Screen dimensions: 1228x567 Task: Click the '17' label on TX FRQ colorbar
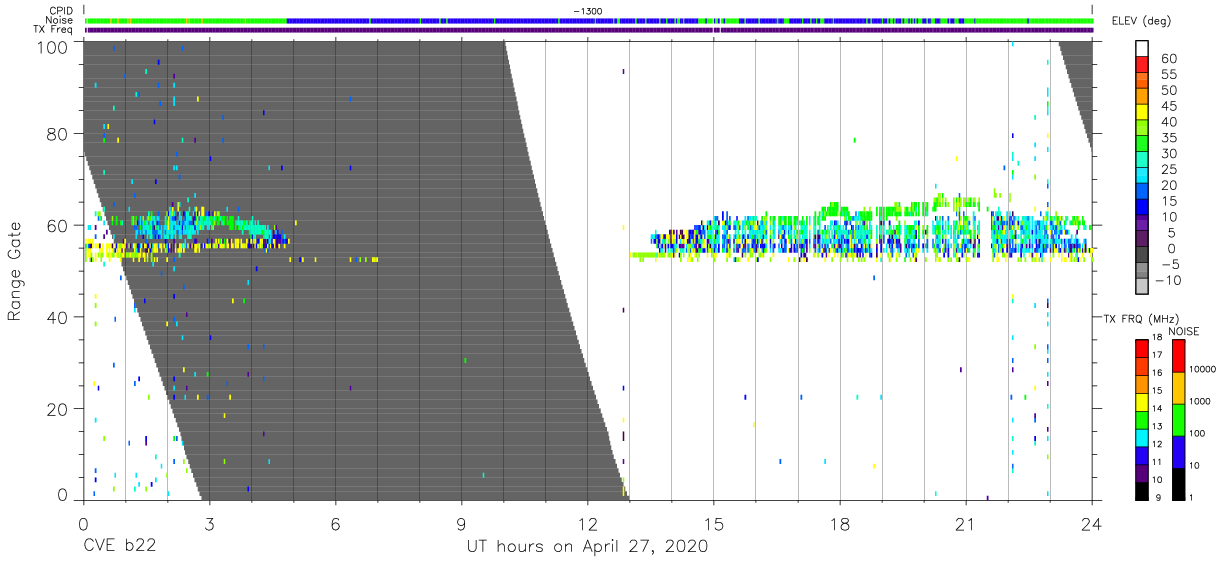coord(1156,355)
